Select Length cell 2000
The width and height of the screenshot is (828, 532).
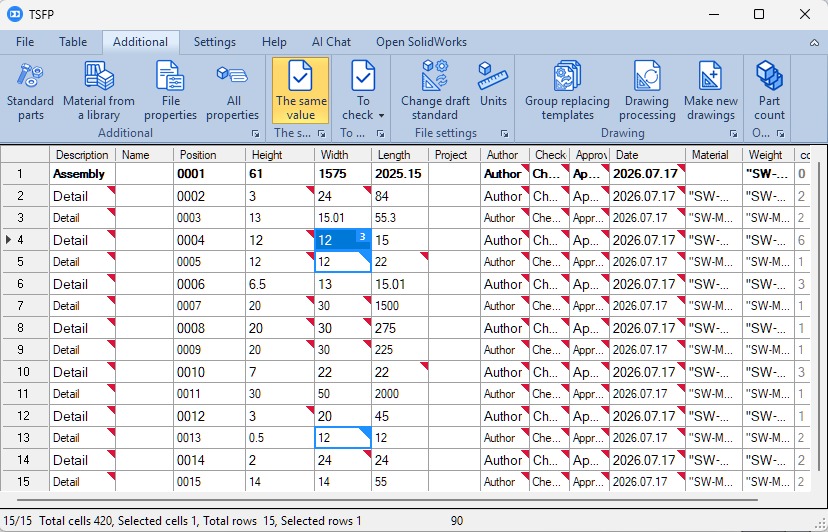tap(400, 394)
